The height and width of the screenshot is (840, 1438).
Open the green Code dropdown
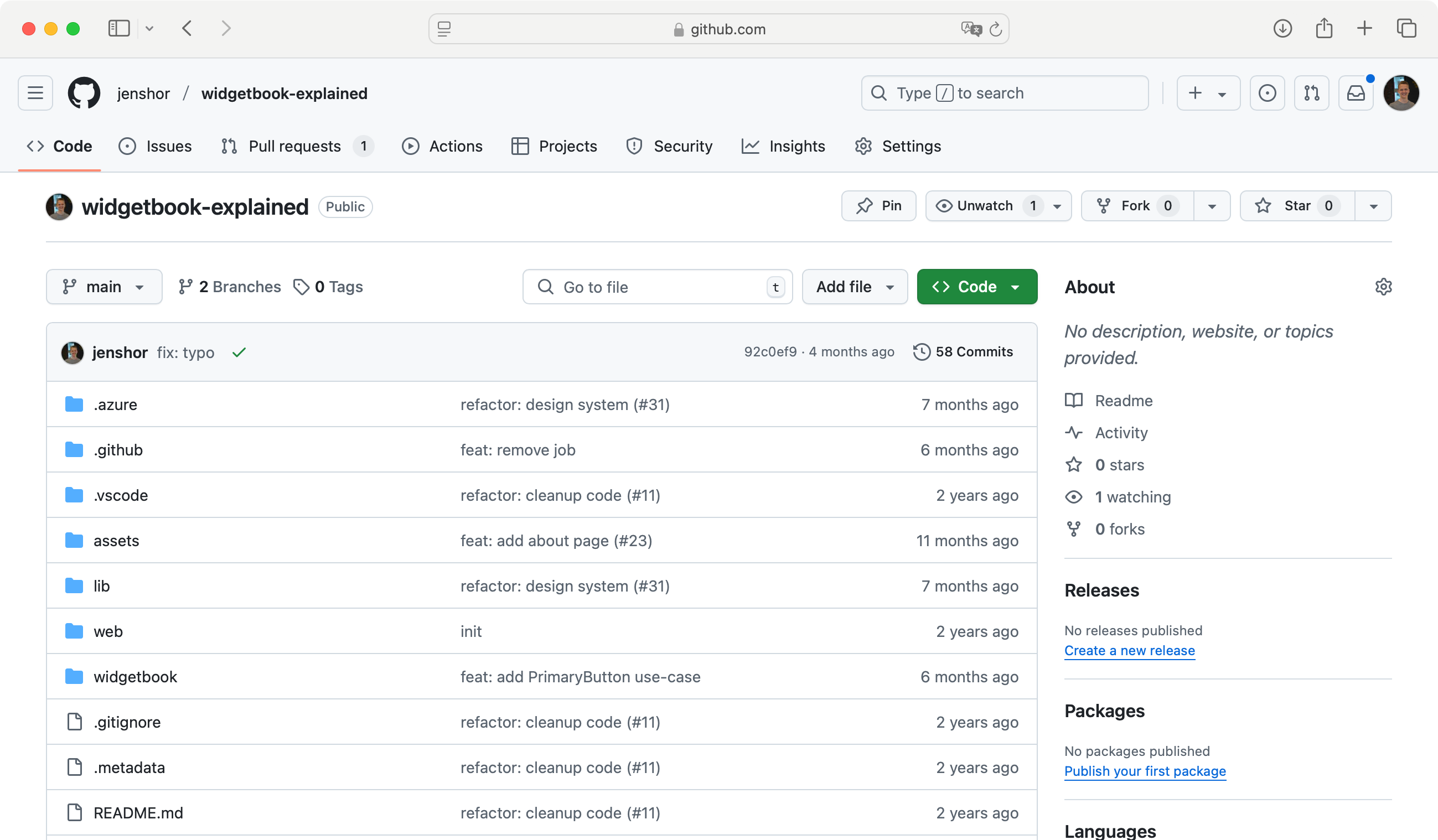coord(976,287)
